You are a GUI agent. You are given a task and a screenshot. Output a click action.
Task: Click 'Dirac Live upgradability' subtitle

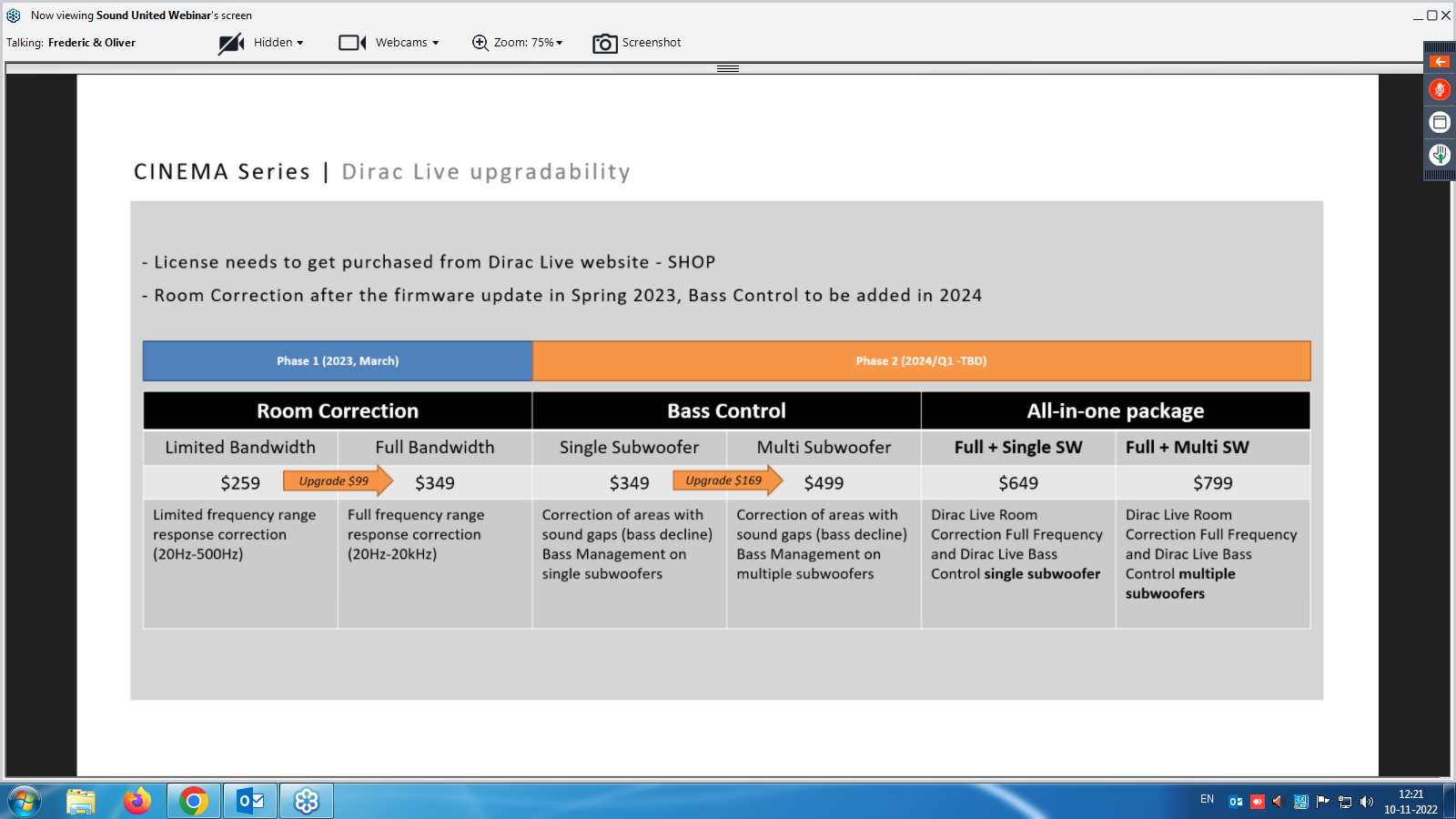coord(486,172)
